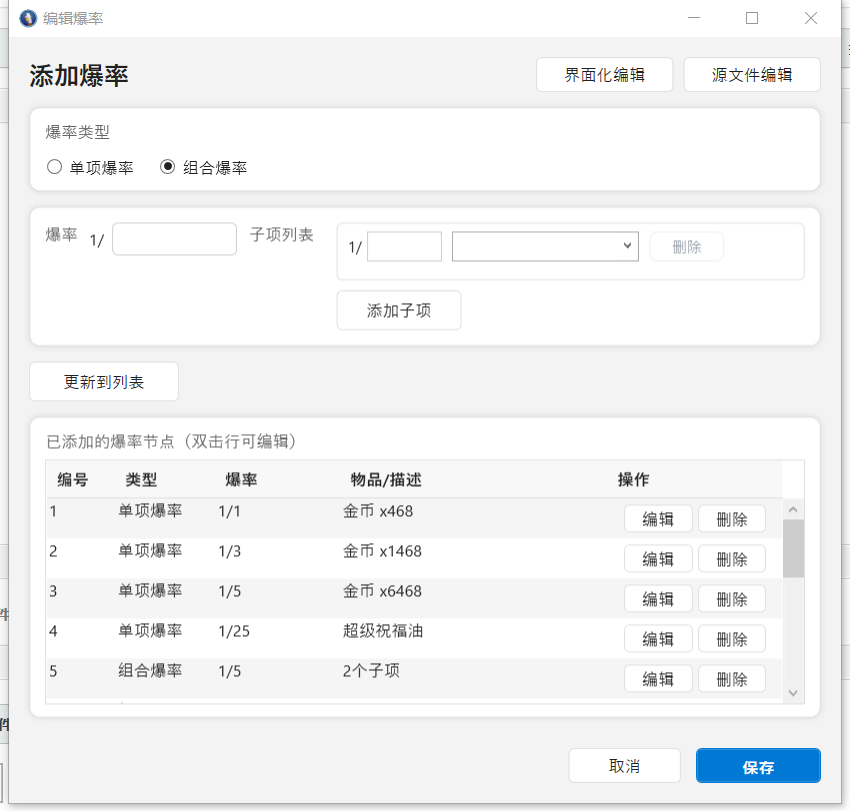Click the app icon in the title bar

coord(28,17)
